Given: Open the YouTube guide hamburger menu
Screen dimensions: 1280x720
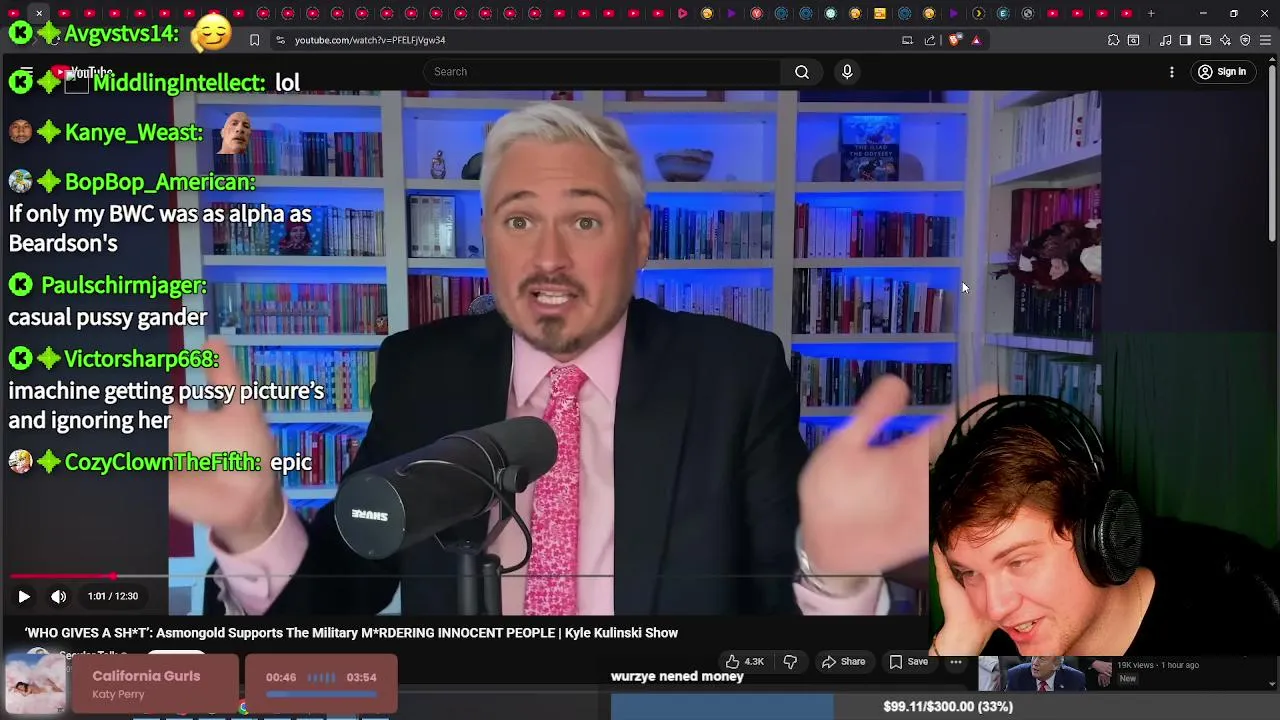Looking at the screenshot, I should coord(26,72).
